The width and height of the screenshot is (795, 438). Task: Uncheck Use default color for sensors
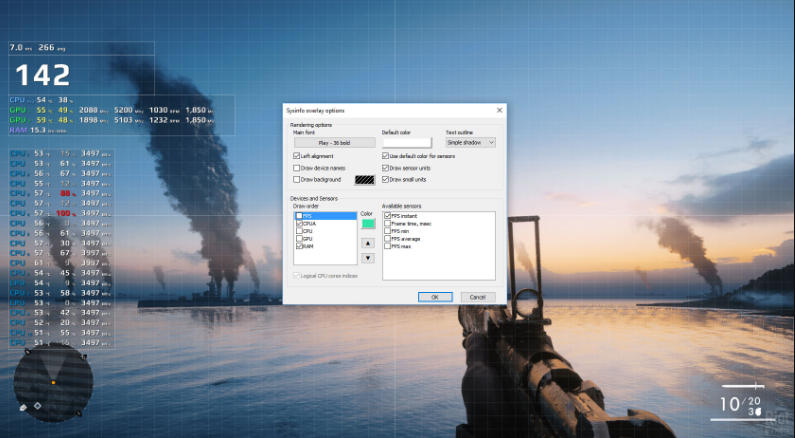click(385, 156)
